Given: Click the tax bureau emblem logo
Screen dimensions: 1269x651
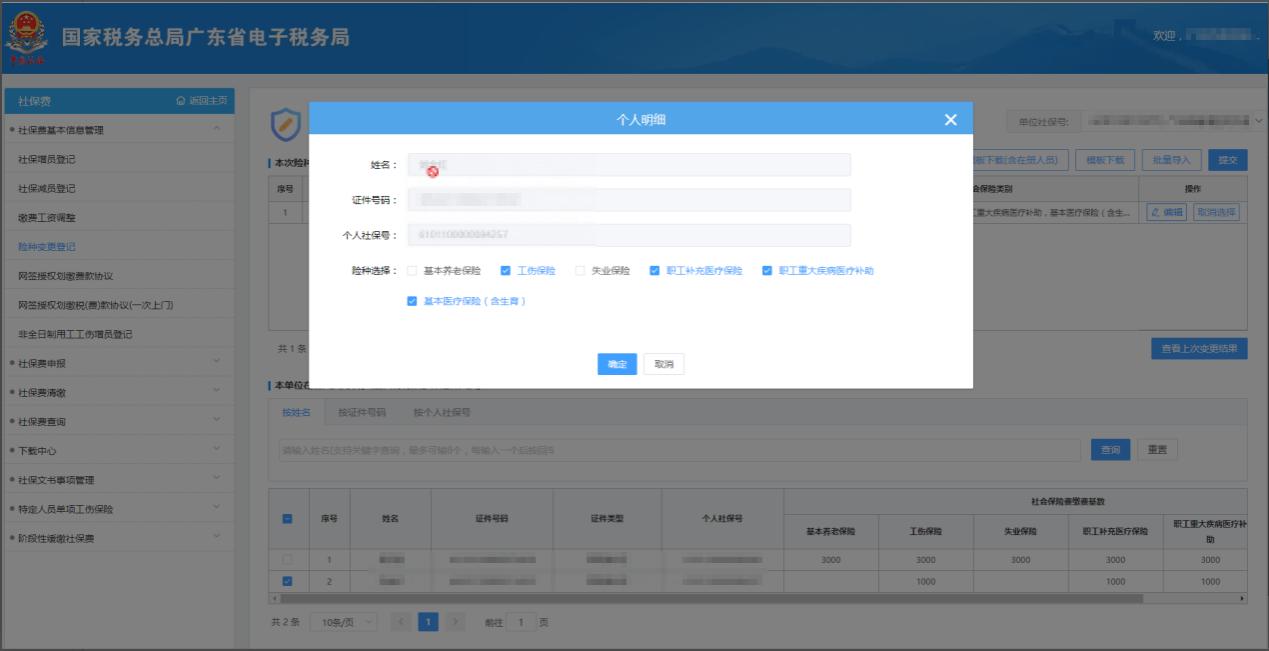Looking at the screenshot, I should pos(27,37).
